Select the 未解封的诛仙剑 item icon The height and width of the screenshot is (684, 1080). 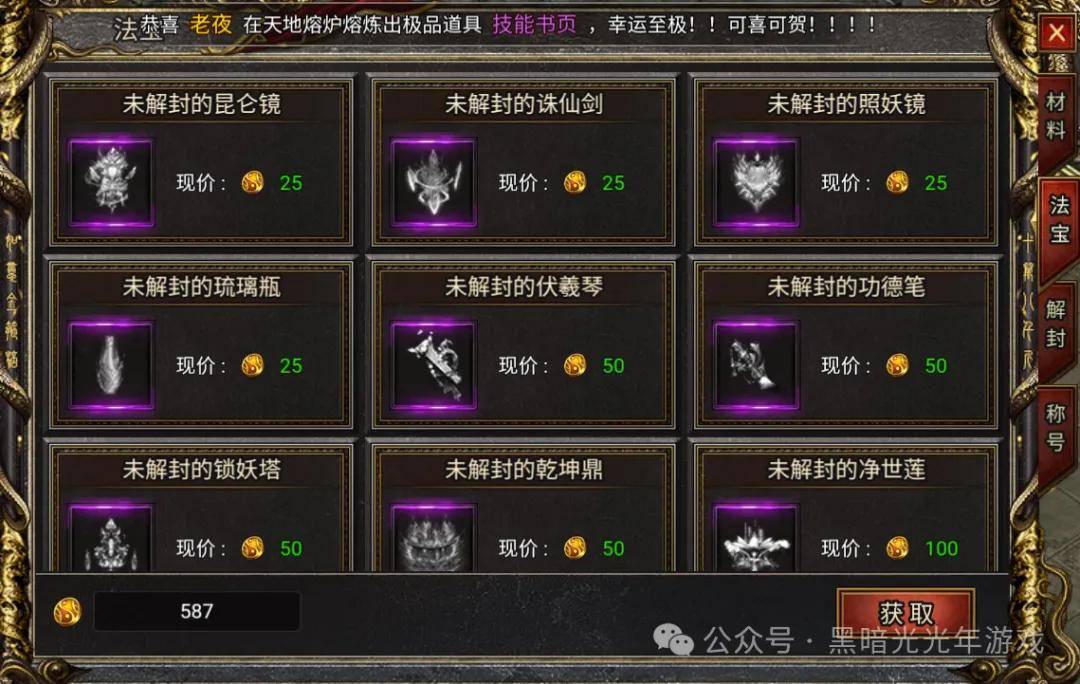(x=433, y=182)
